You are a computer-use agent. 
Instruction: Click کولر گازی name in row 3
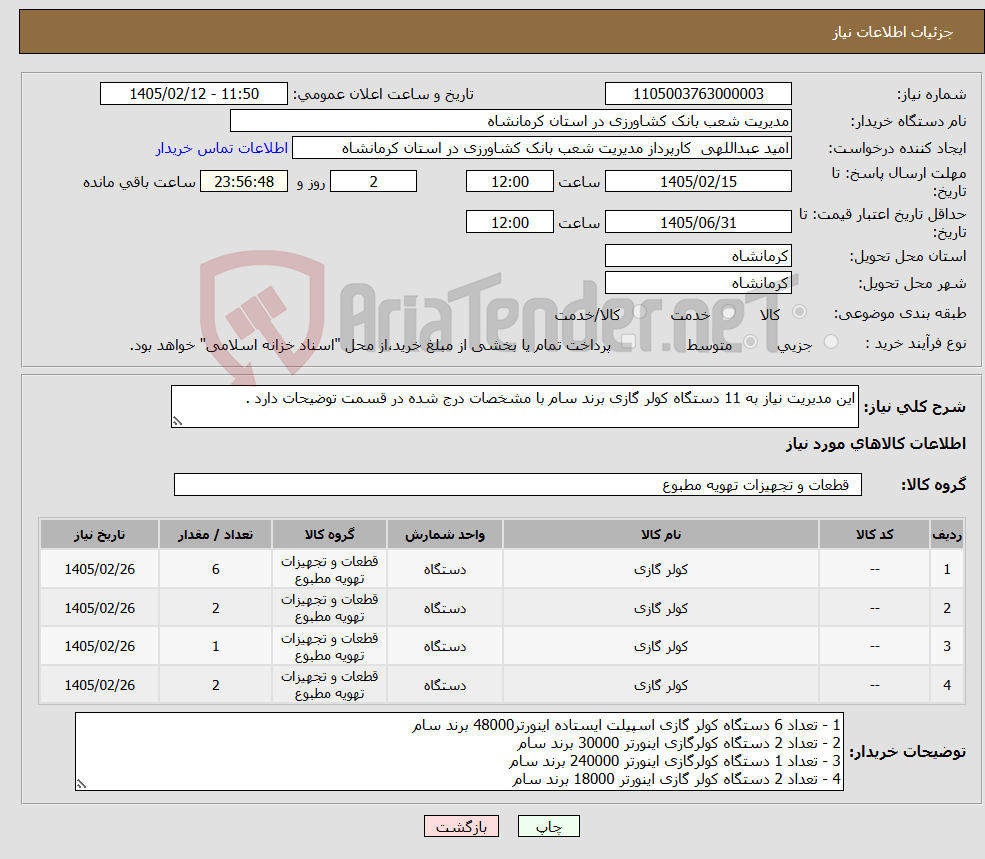click(661, 646)
